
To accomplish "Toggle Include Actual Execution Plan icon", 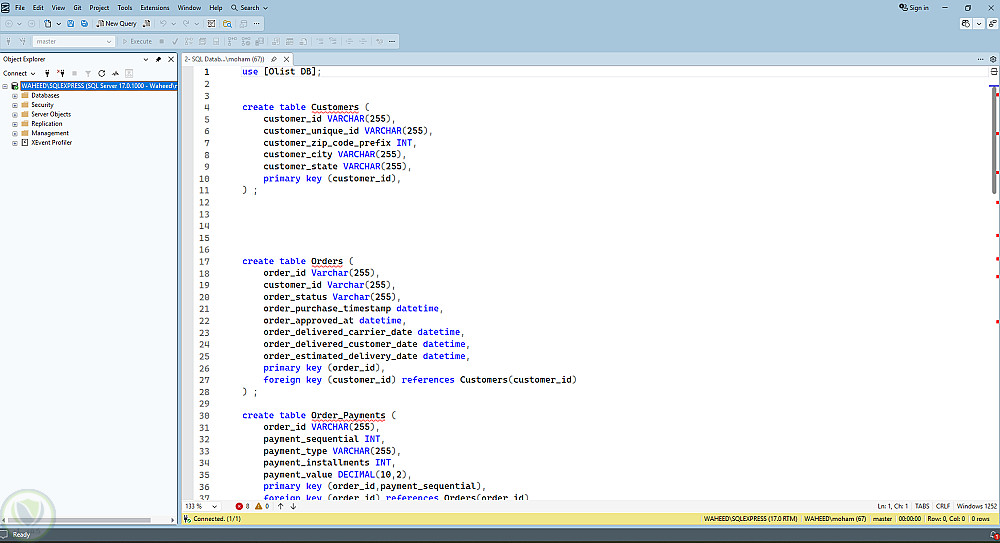I will [232, 41].
